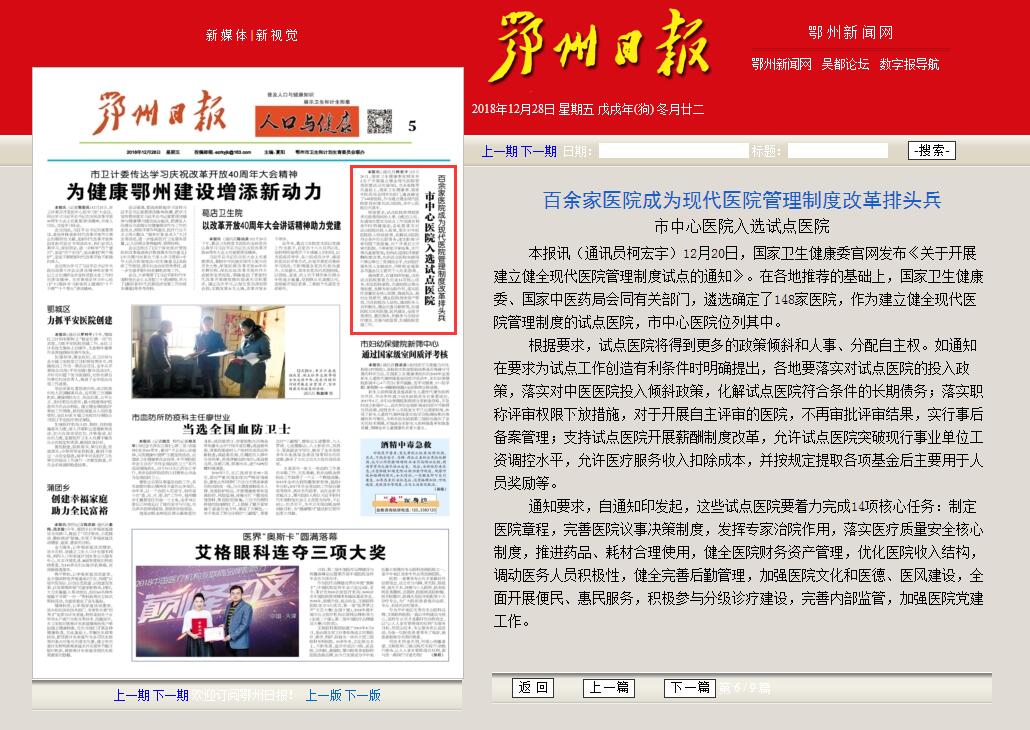This screenshot has width=1030, height=730.
Task: Click the article title 百余家医院成为现代医院管理制度改革排头兵
Action: click(742, 200)
